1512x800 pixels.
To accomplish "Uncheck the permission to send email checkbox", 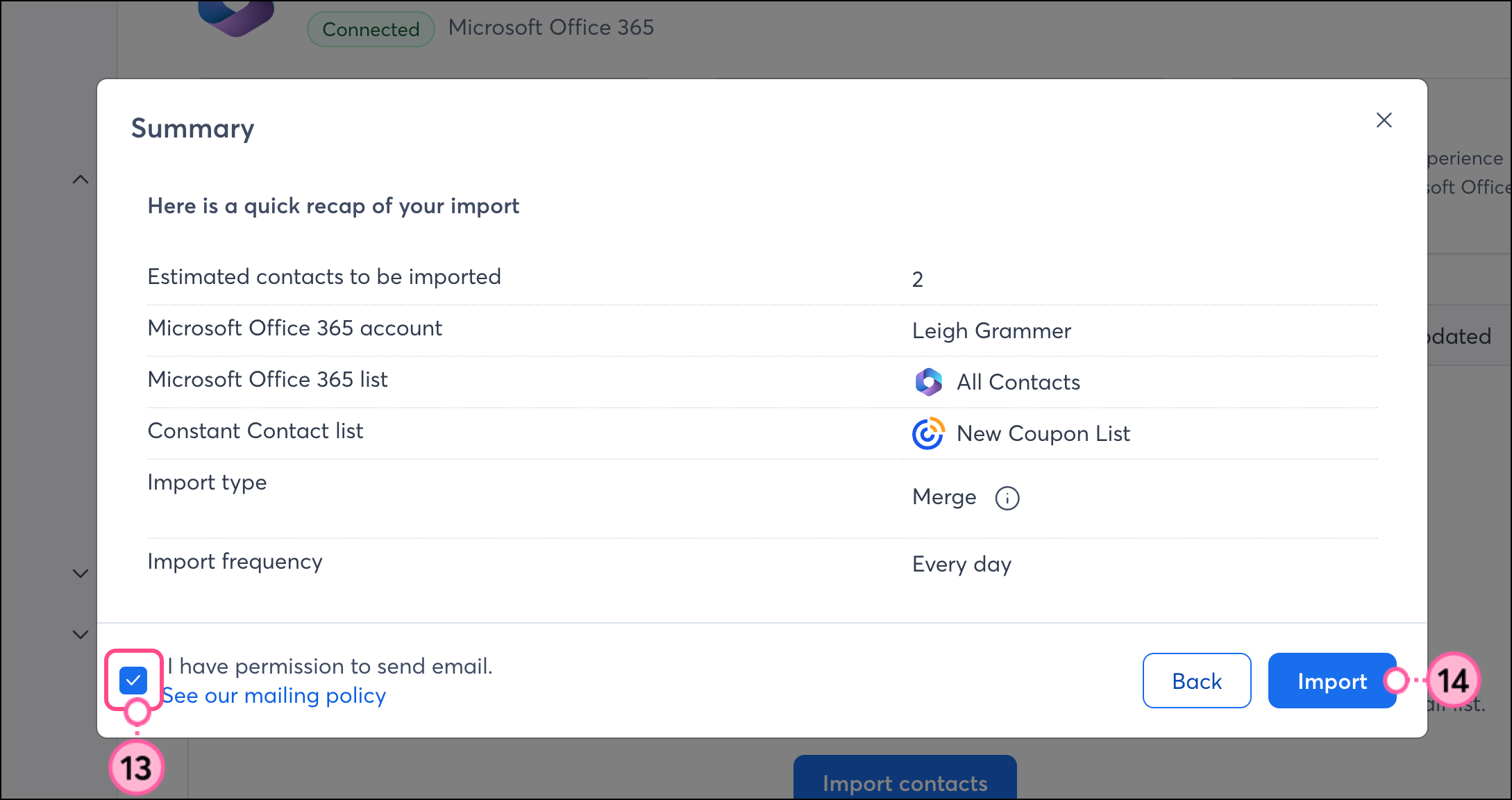I will 133,681.
